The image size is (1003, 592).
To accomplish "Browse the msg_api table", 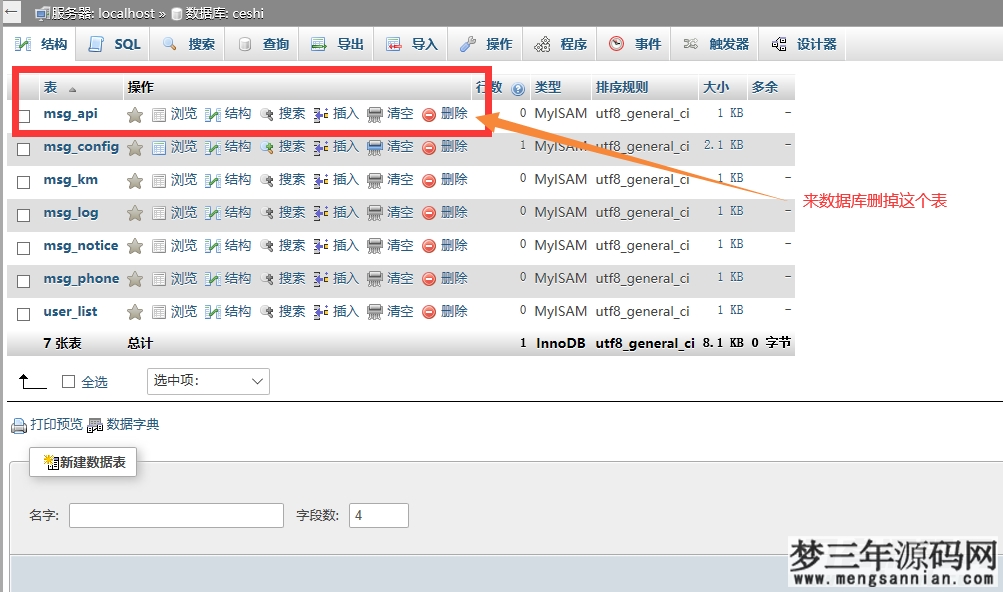I will tap(183, 113).
